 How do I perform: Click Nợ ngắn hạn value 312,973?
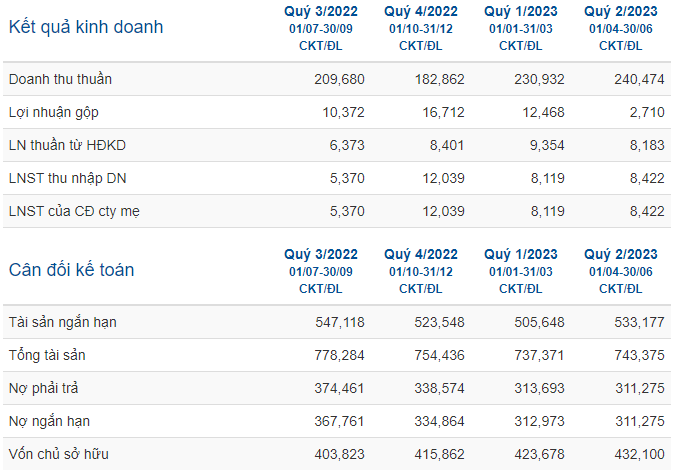[539, 421]
